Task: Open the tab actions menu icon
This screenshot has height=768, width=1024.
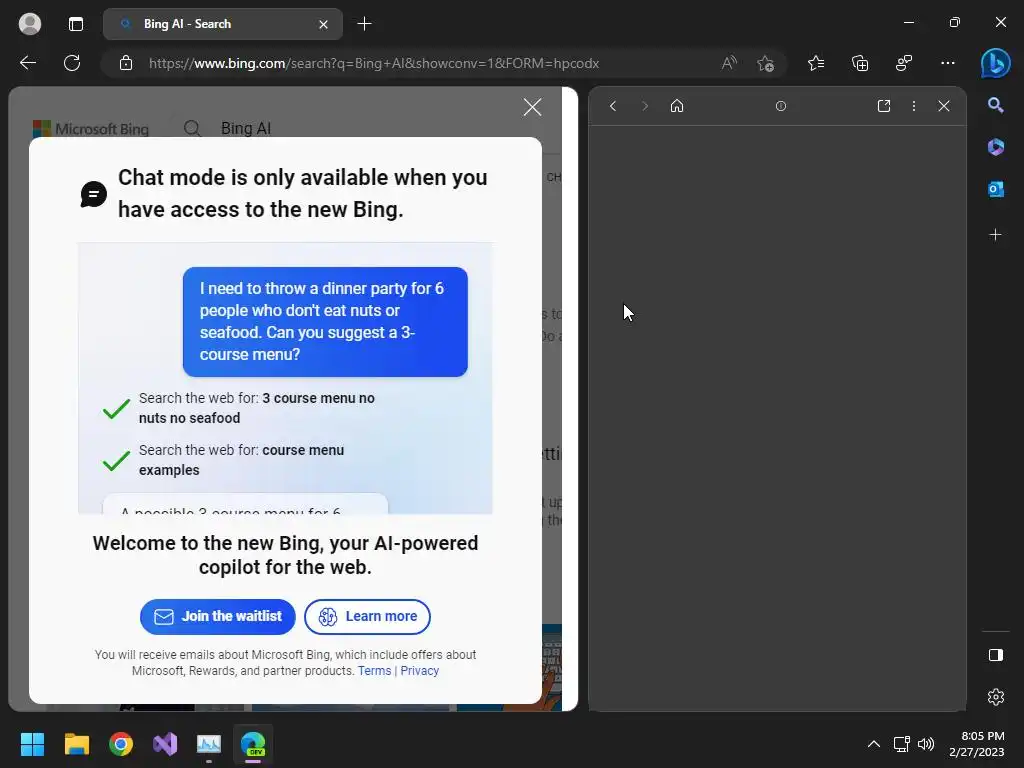Action: tap(76, 24)
